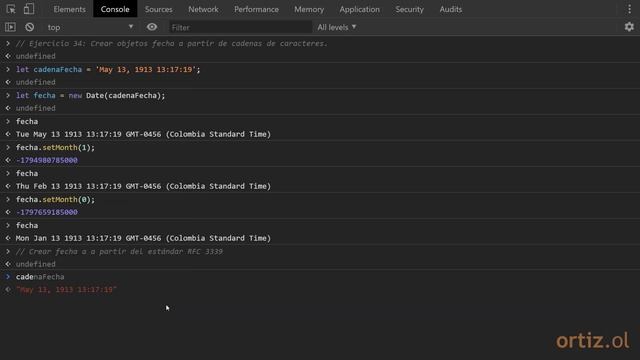Open the DevTools three-dot menu

pos(629,9)
